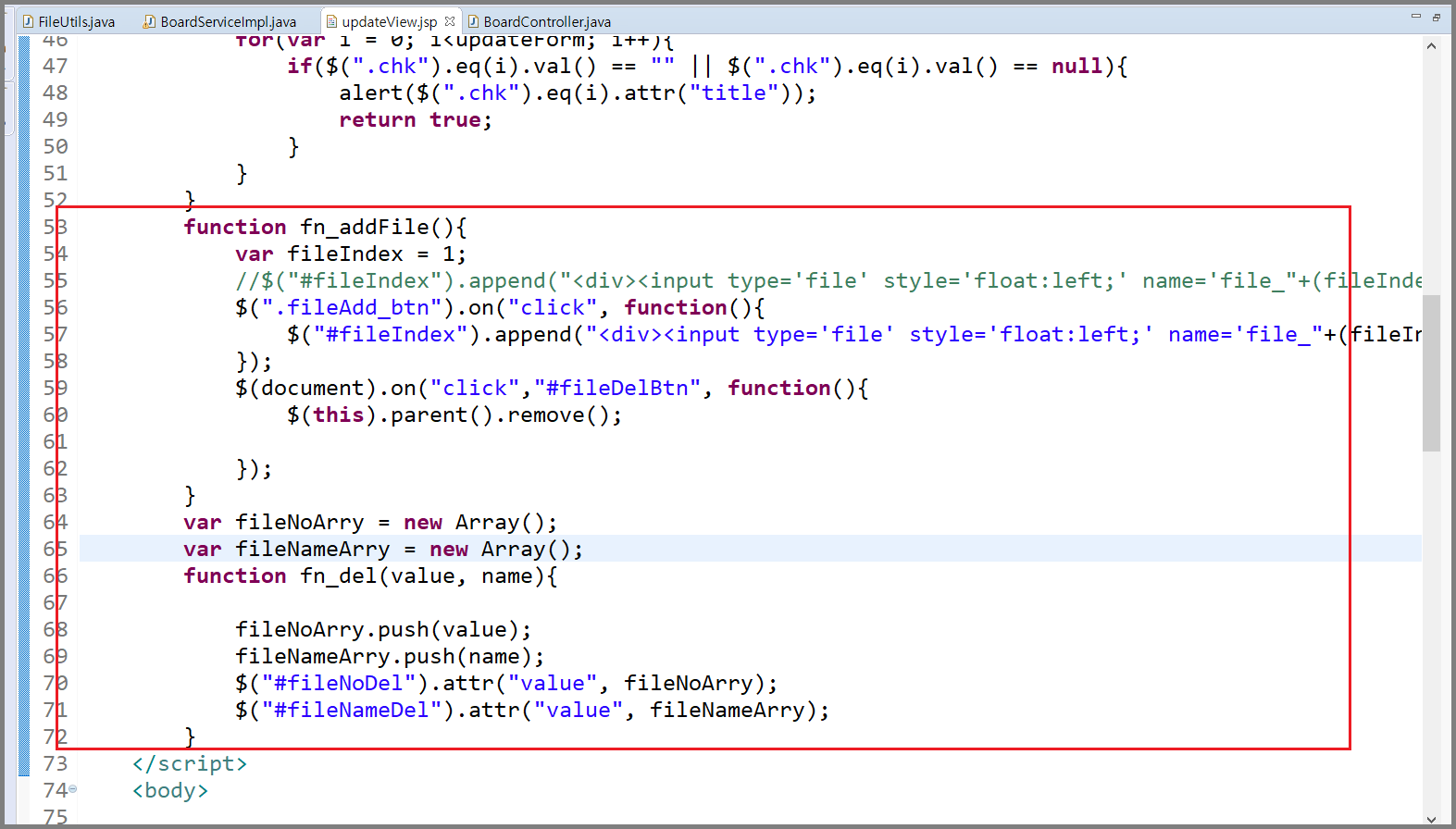Click 'var fileIndex = 1;' on line 54
Image resolution: width=1456 pixels, height=829 pixels.
(351, 254)
